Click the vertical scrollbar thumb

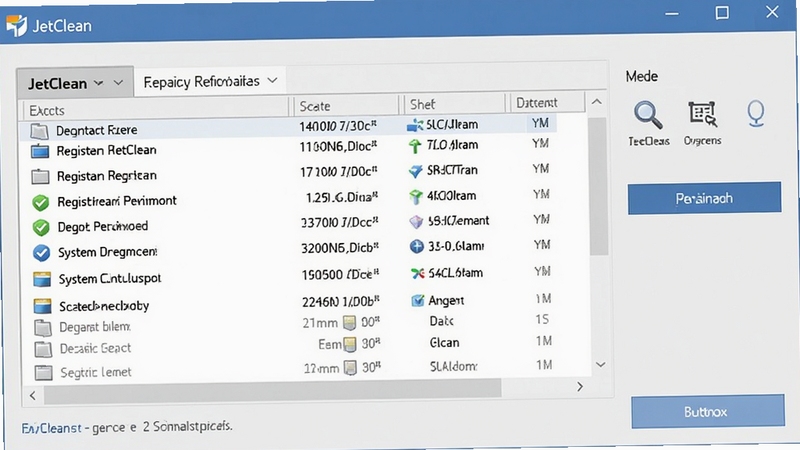click(598, 186)
